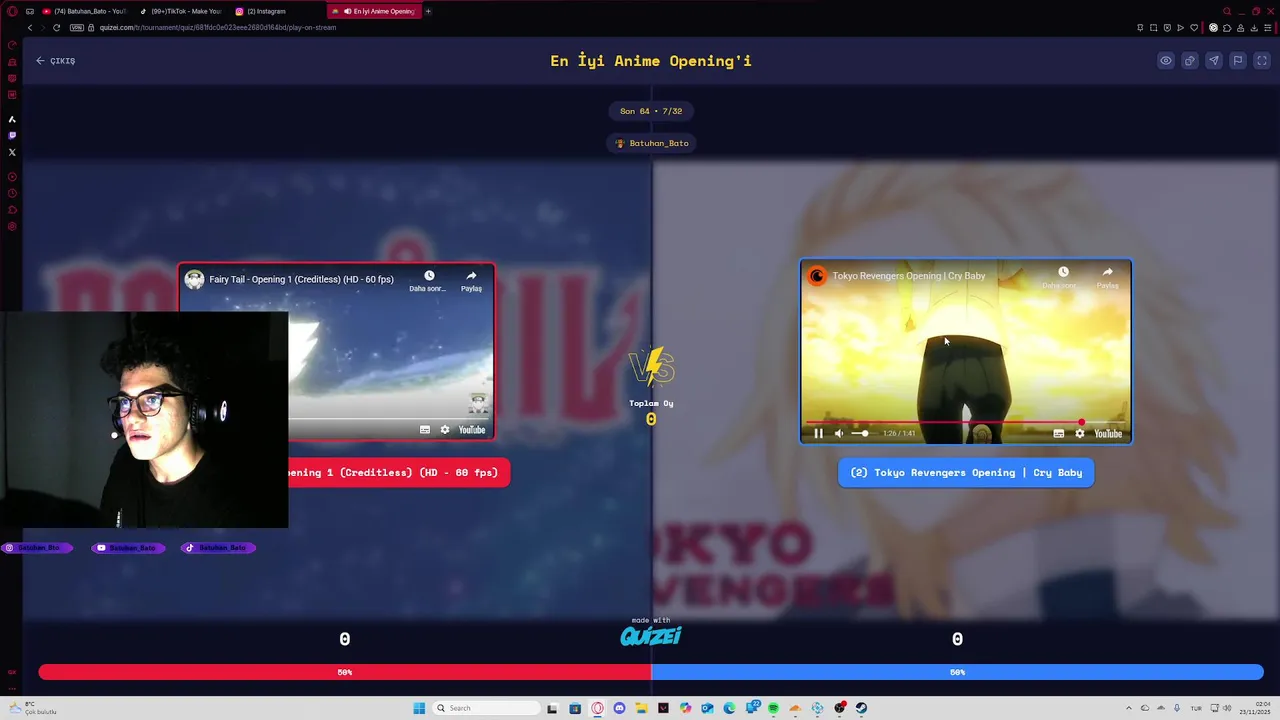Click the copy link icon in Quizei header
This screenshot has height=720, width=1280.
[1190, 61]
